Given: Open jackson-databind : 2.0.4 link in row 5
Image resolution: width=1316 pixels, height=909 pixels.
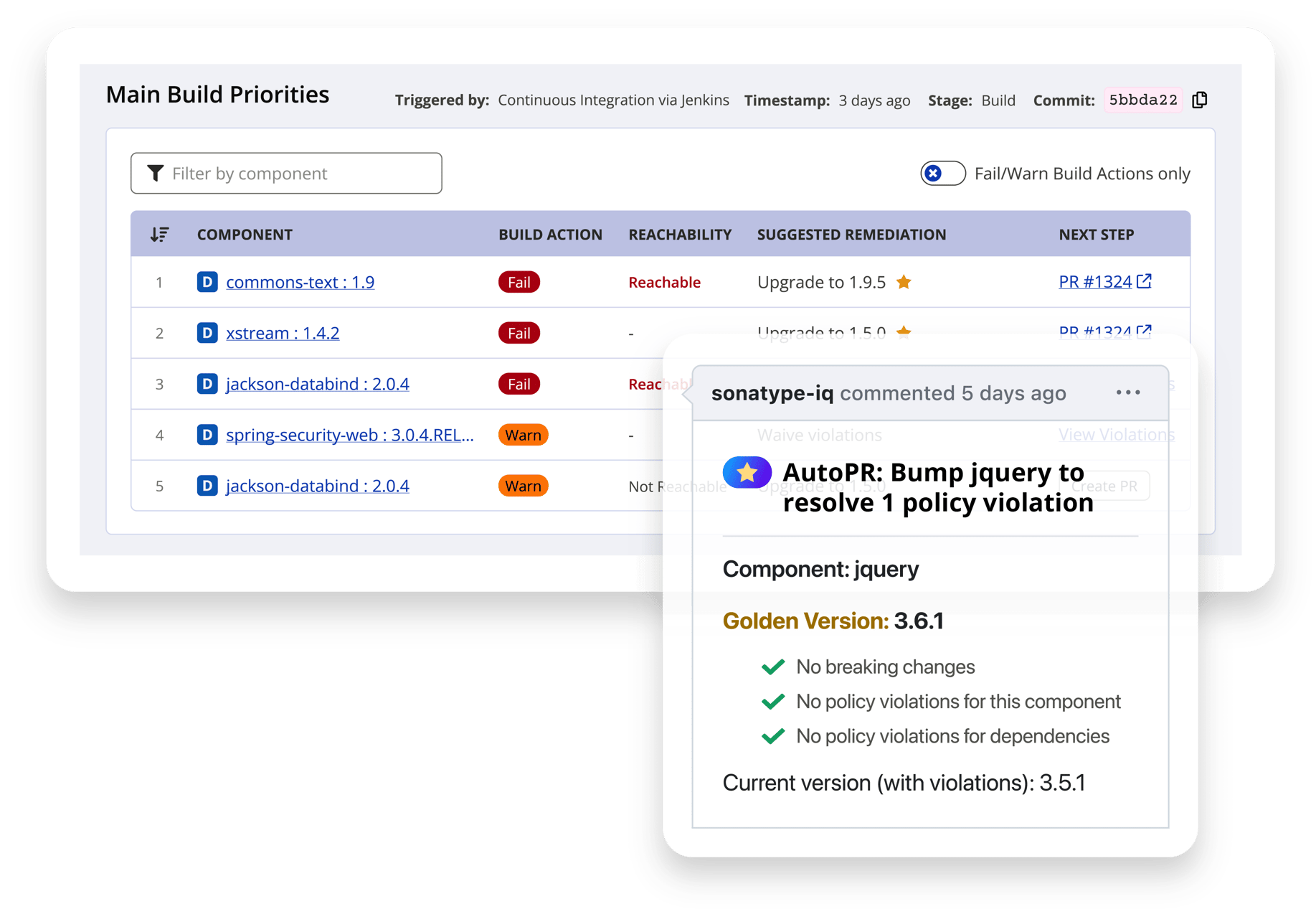Looking at the screenshot, I should point(318,486).
